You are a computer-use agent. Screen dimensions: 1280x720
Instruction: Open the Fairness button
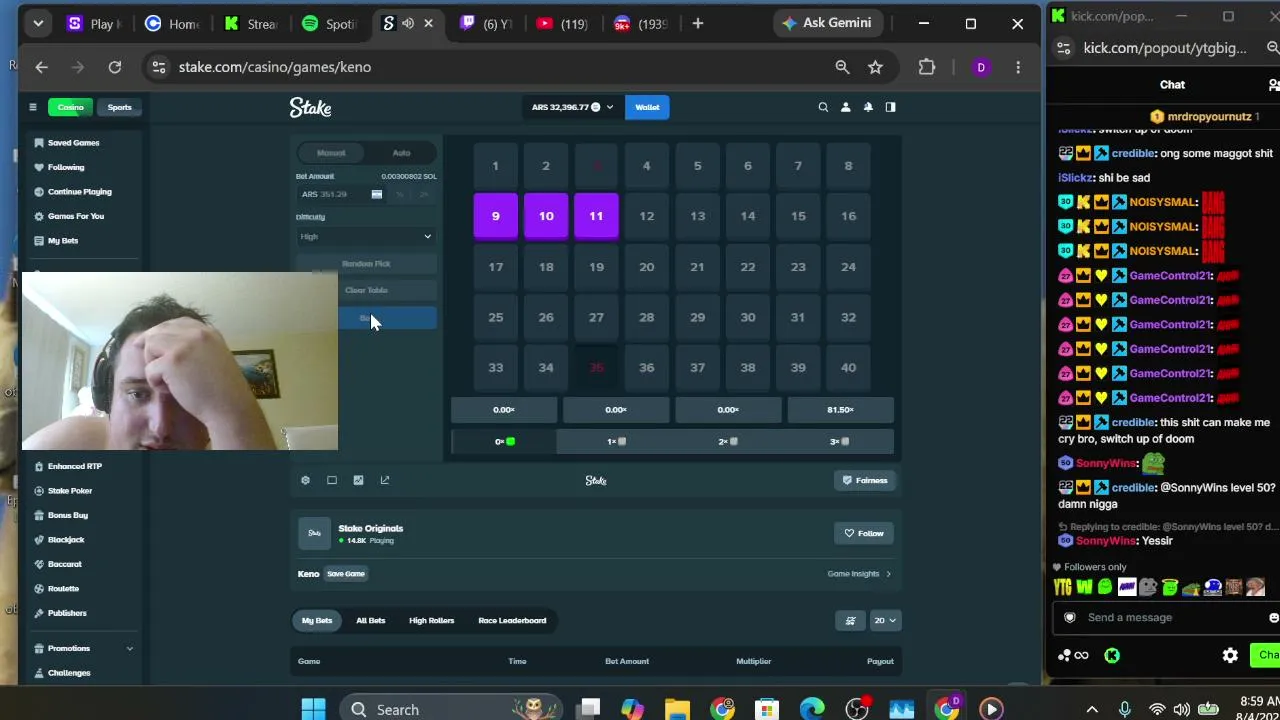coord(865,481)
